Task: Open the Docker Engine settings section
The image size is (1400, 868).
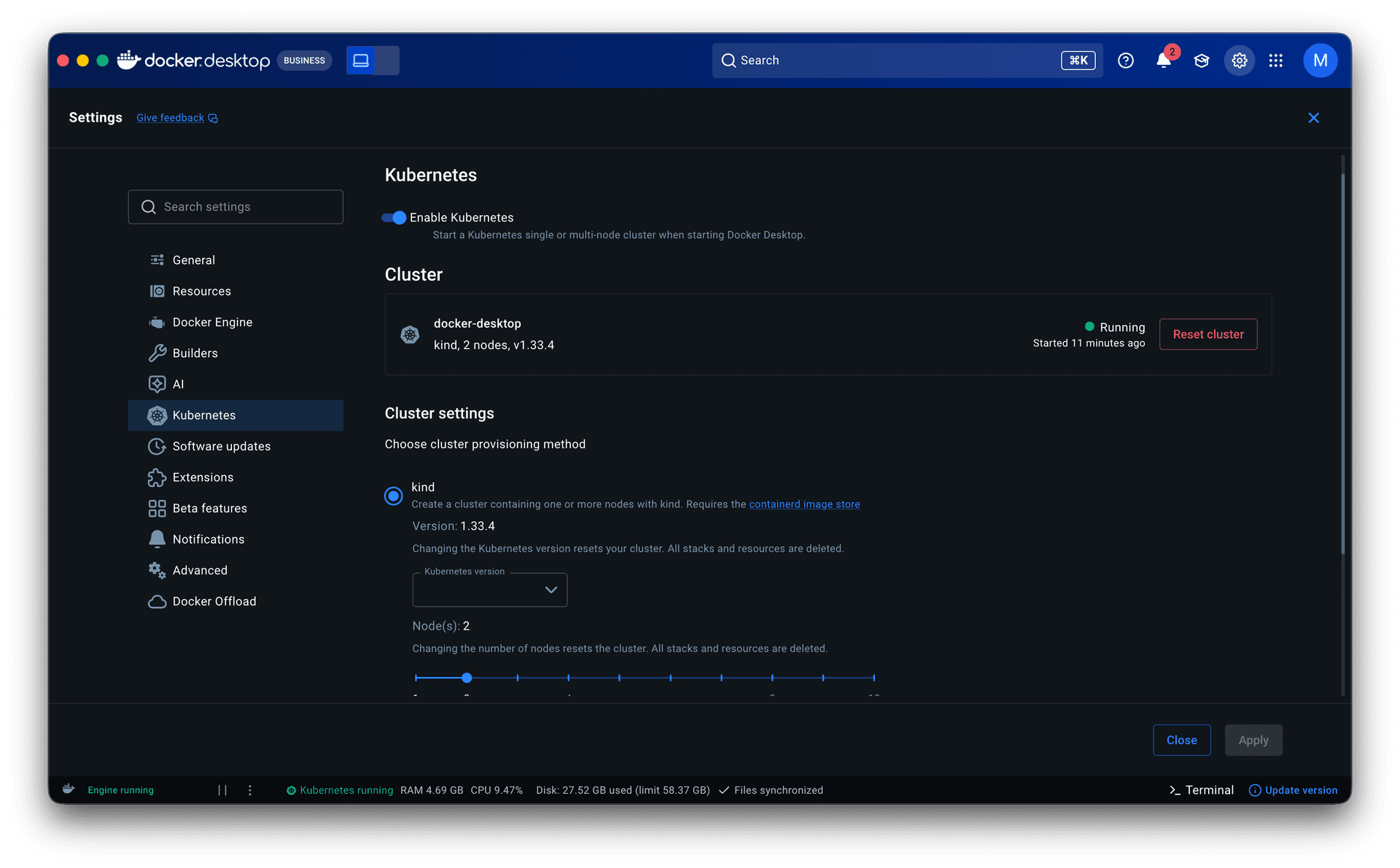Action: 212,322
